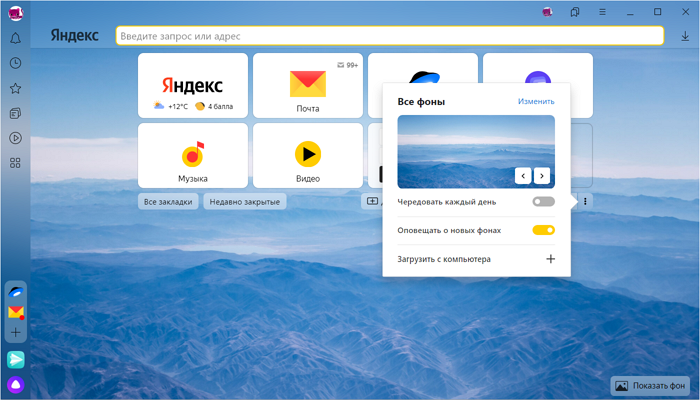Click profile avatar in title bar
The height and width of the screenshot is (400, 700).
[x=547, y=12]
